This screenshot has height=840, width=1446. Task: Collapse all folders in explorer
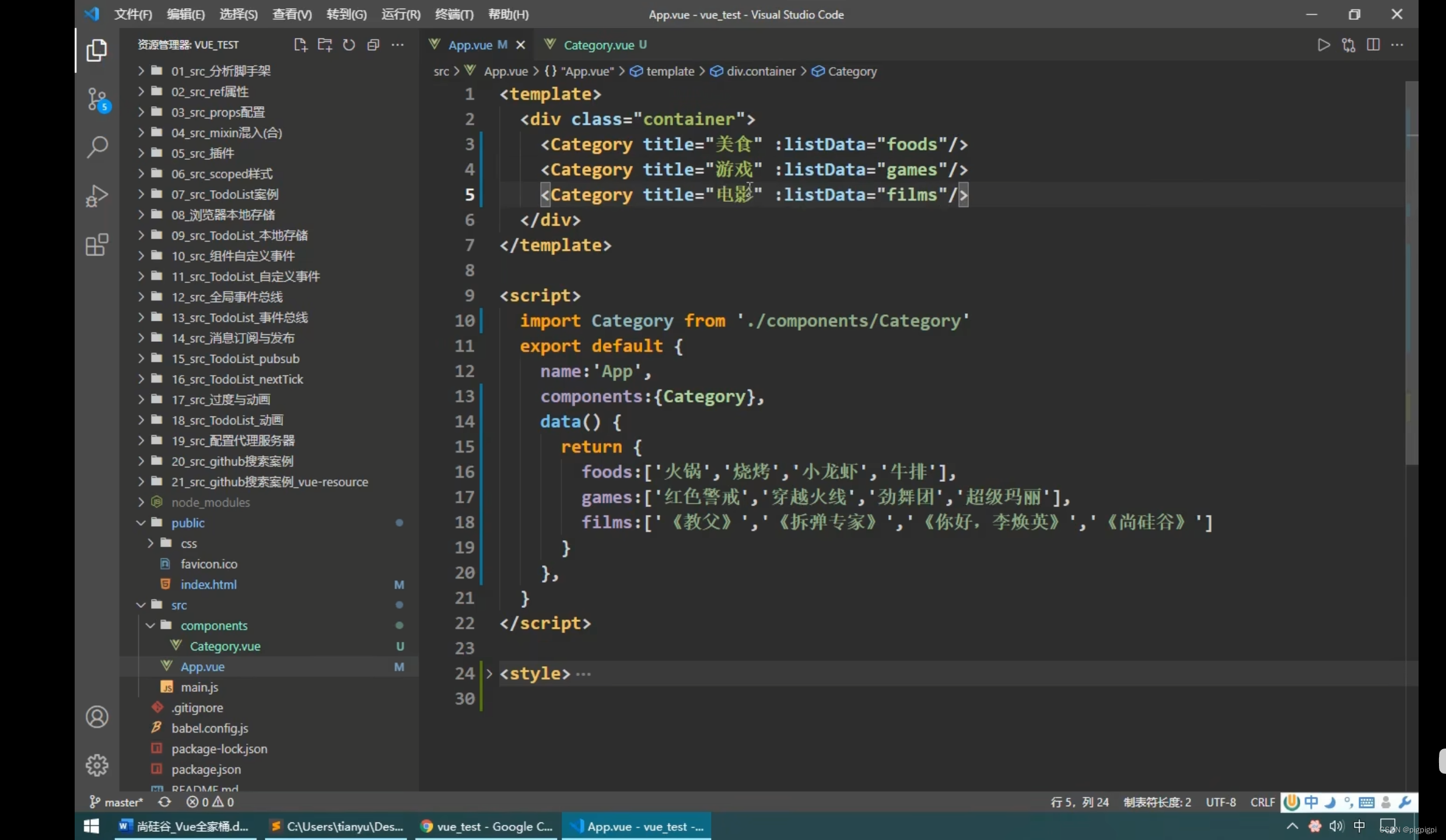click(x=373, y=45)
